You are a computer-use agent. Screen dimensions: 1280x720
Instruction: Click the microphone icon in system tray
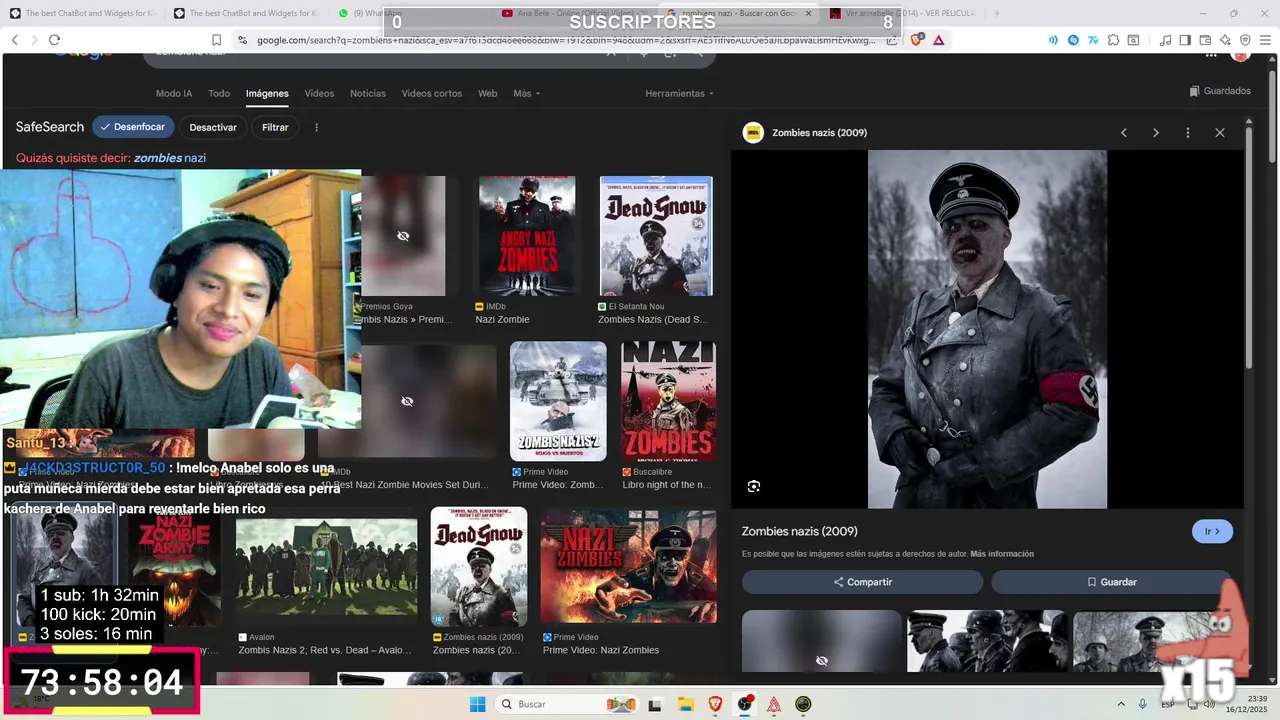pos(1143,704)
